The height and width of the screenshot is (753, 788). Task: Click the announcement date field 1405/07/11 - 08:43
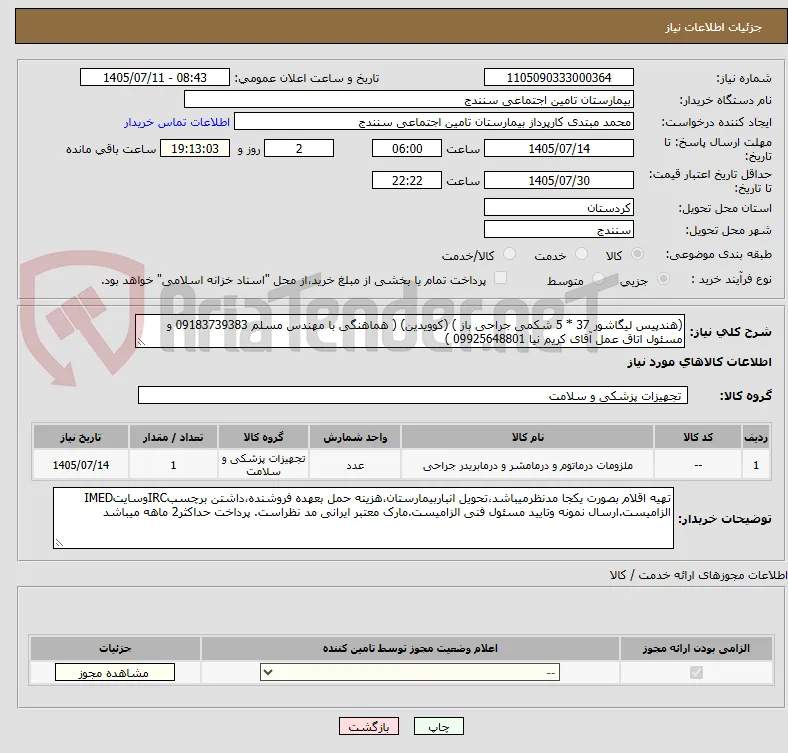155,77
